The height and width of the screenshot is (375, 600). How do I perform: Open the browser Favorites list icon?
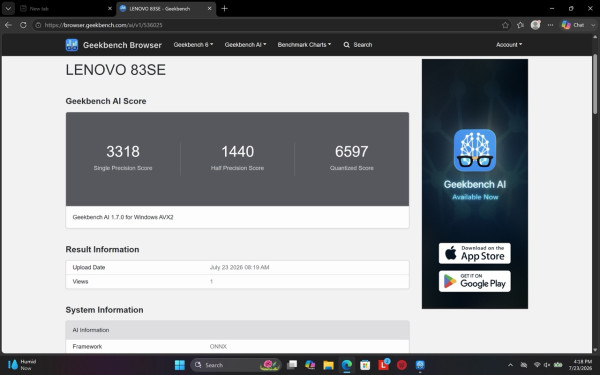[x=520, y=25]
